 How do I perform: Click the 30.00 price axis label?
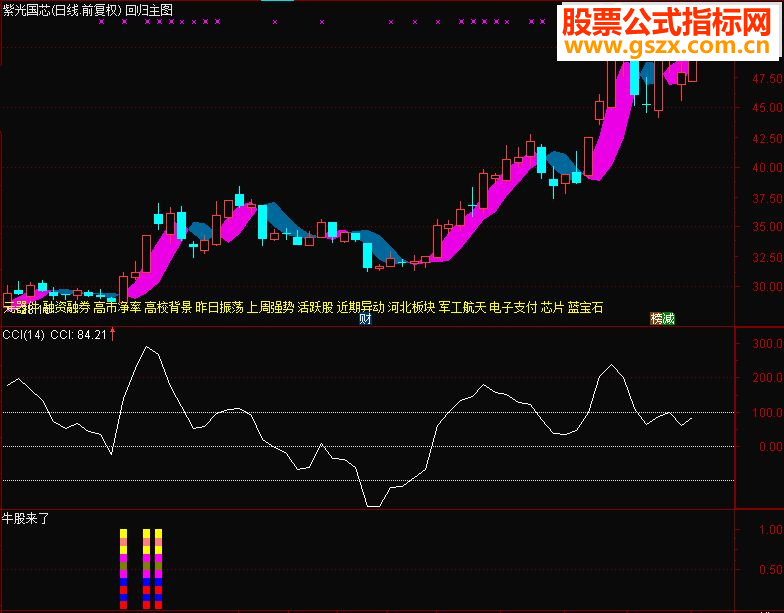tap(768, 286)
